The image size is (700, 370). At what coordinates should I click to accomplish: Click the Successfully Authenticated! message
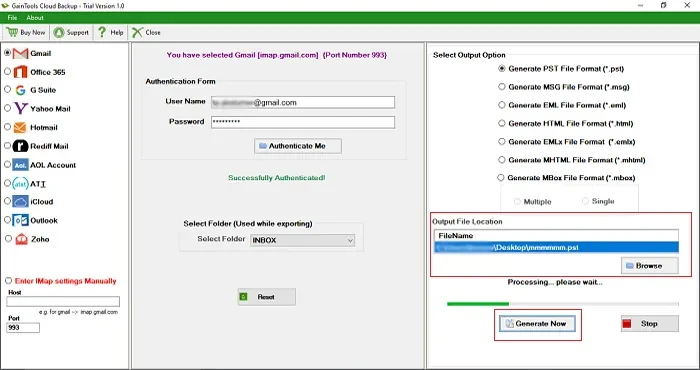click(277, 178)
